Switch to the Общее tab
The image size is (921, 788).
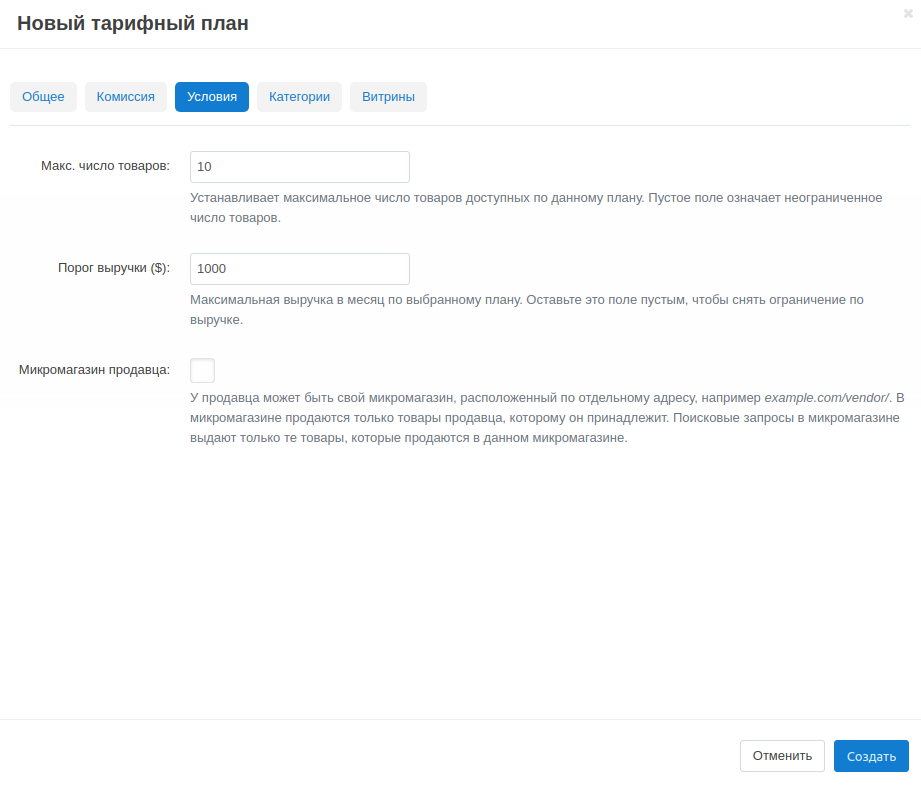(43, 97)
